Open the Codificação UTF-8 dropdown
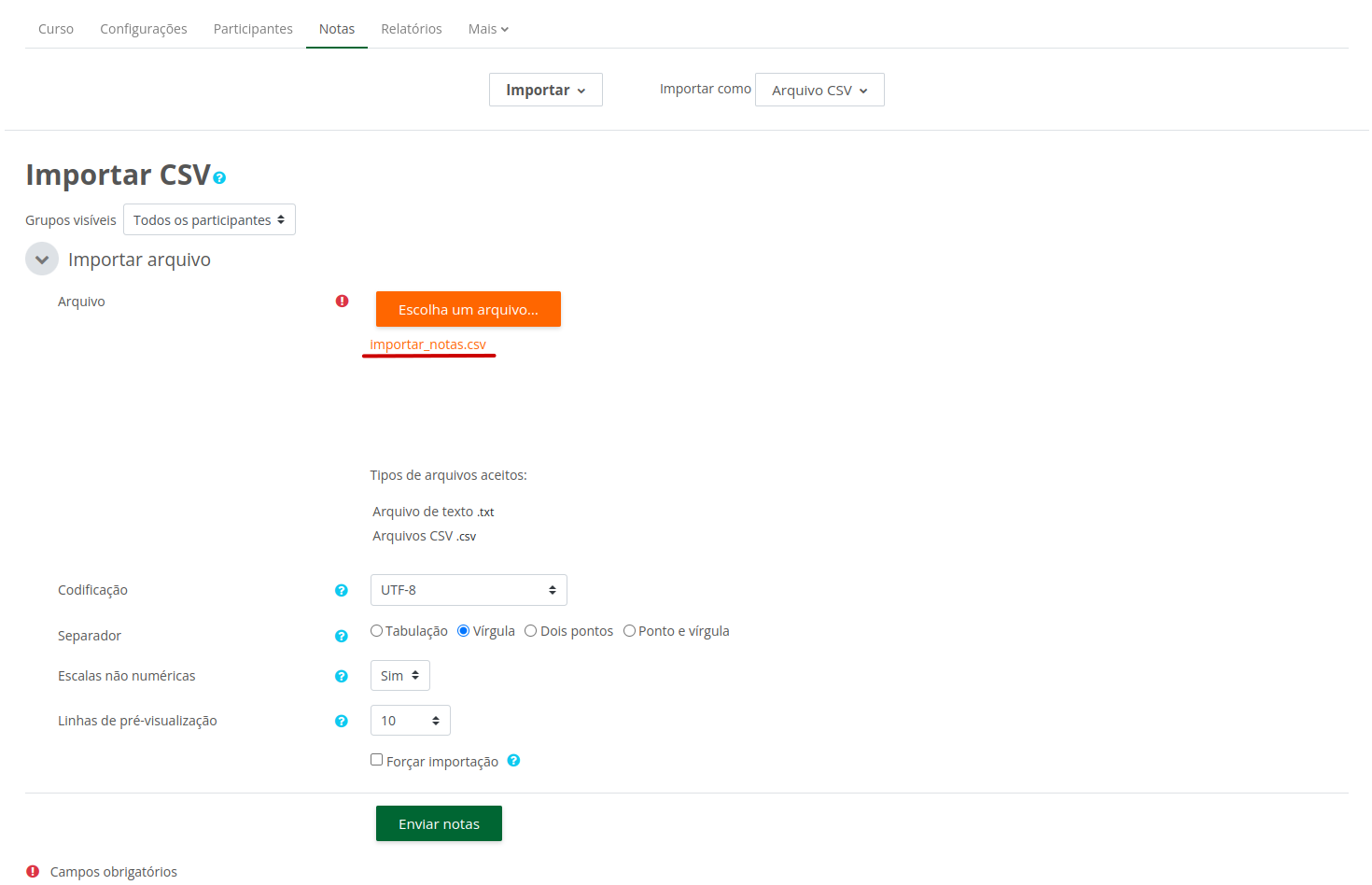Image resolution: width=1372 pixels, height=885 pixels. tap(469, 590)
